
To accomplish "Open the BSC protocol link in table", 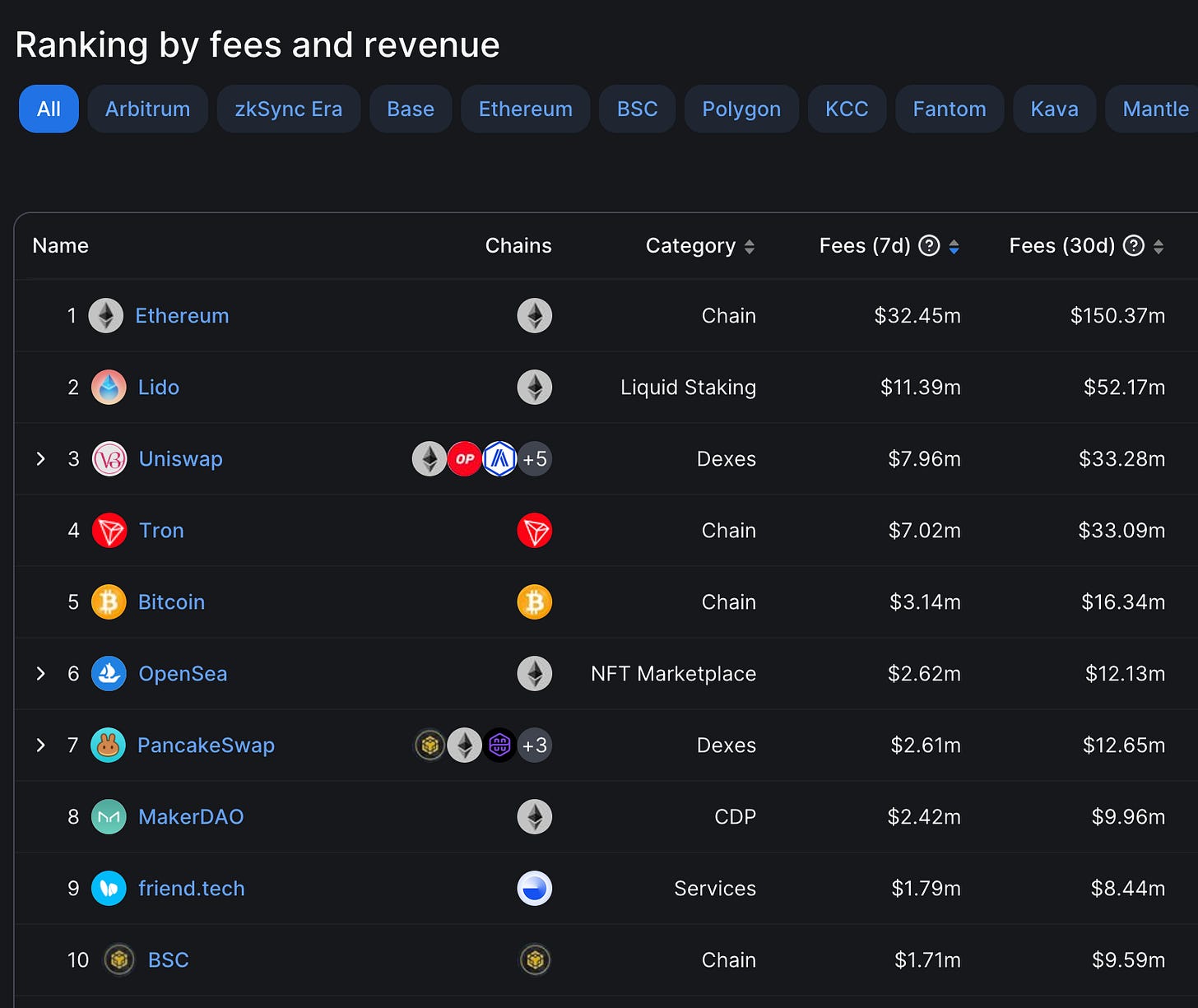I will (x=169, y=960).
